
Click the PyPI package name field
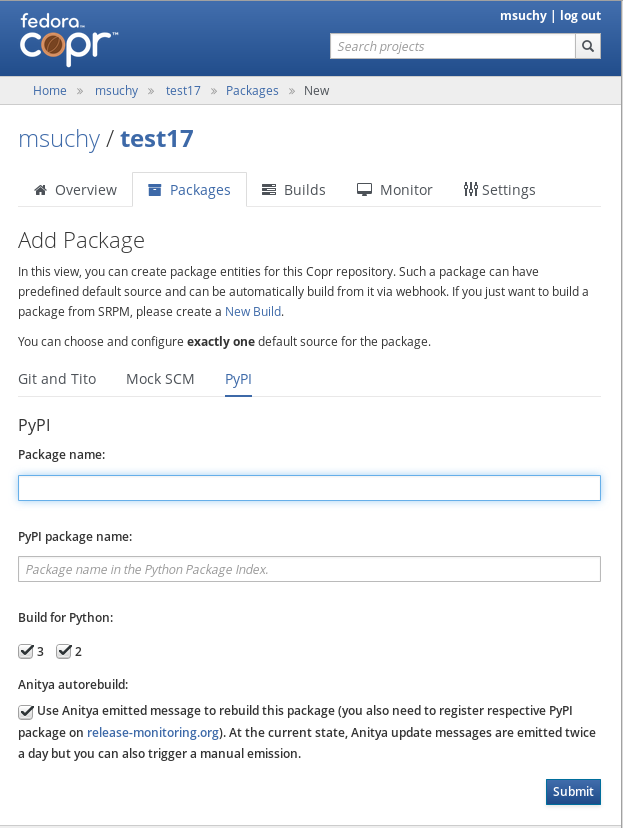(309, 568)
